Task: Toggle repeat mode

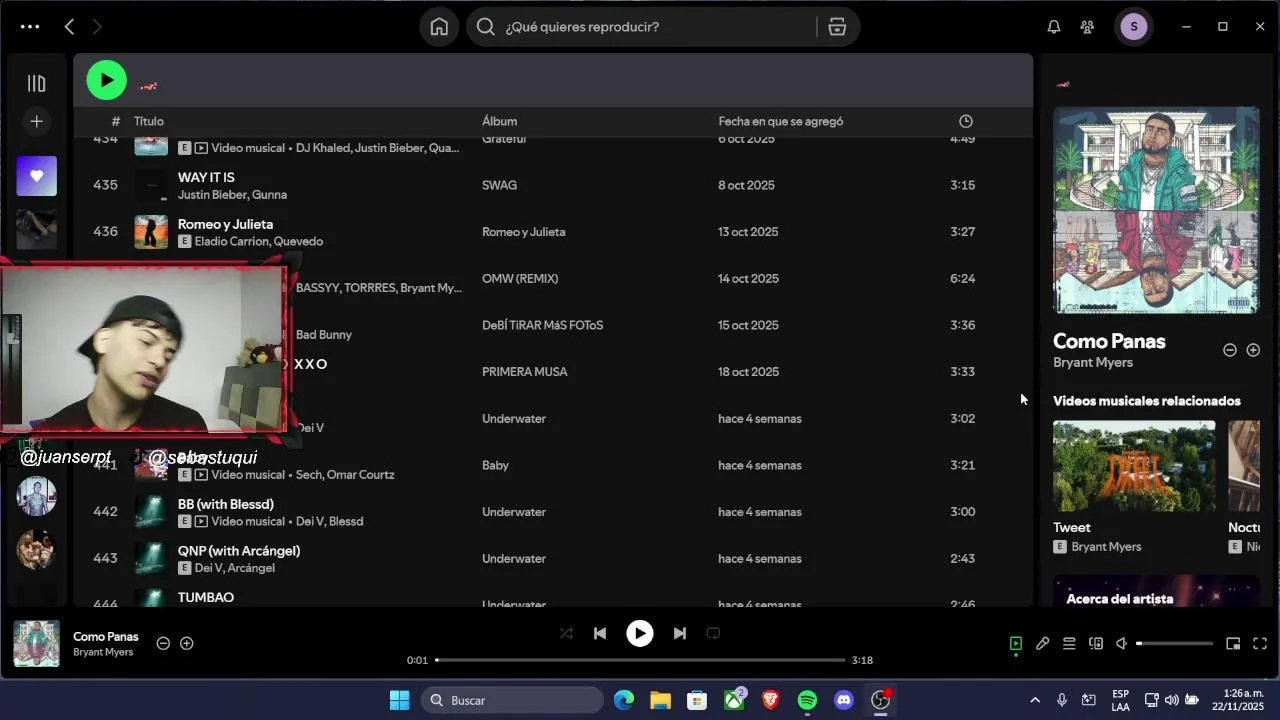Action: [x=713, y=633]
